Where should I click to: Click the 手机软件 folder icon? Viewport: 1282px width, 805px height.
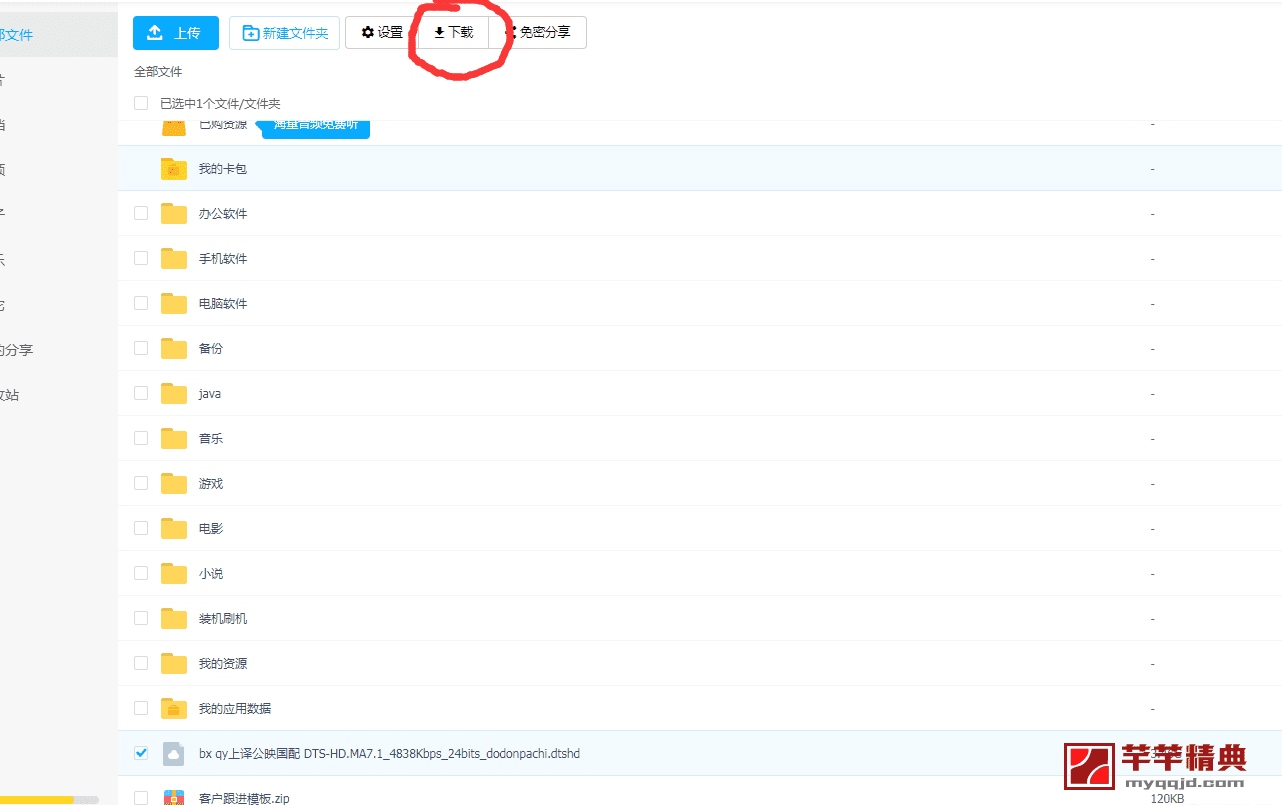tap(174, 259)
